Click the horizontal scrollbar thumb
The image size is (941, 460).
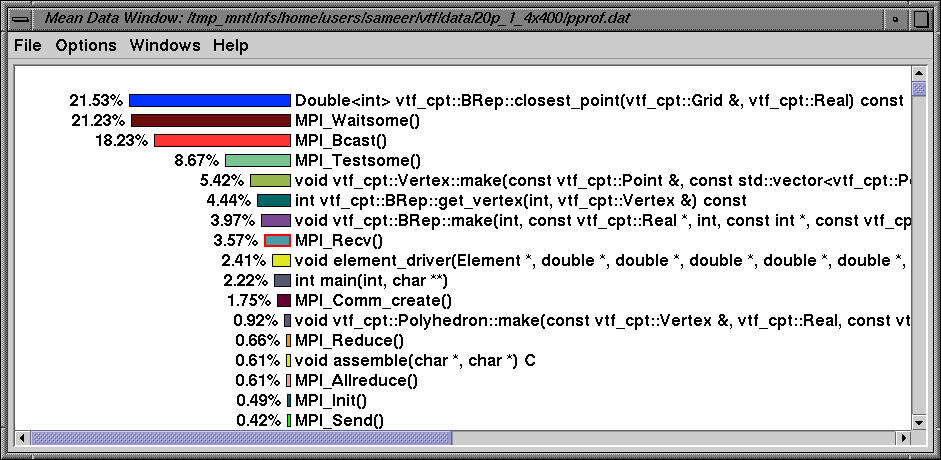(241, 438)
